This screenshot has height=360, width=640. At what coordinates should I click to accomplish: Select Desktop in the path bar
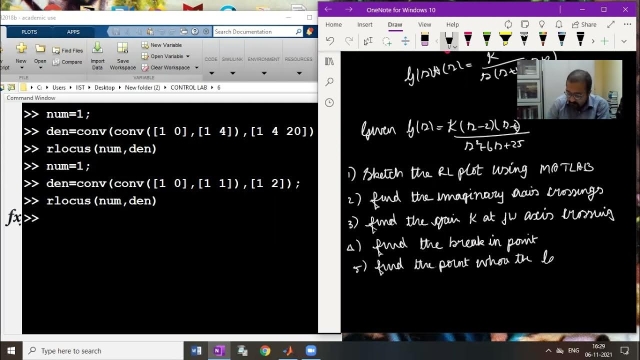pos(104,88)
